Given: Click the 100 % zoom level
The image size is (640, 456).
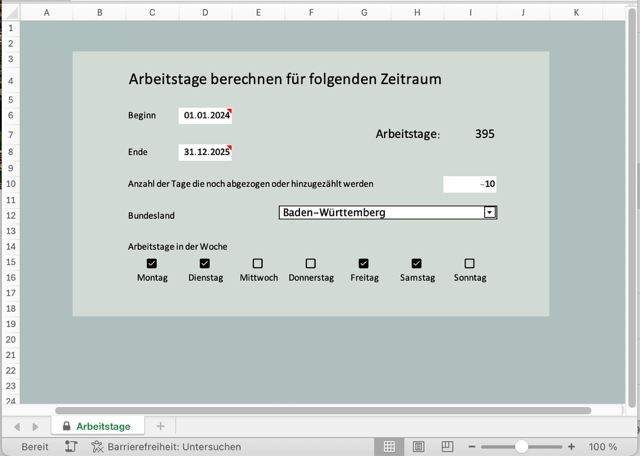Looking at the screenshot, I should 603,447.
